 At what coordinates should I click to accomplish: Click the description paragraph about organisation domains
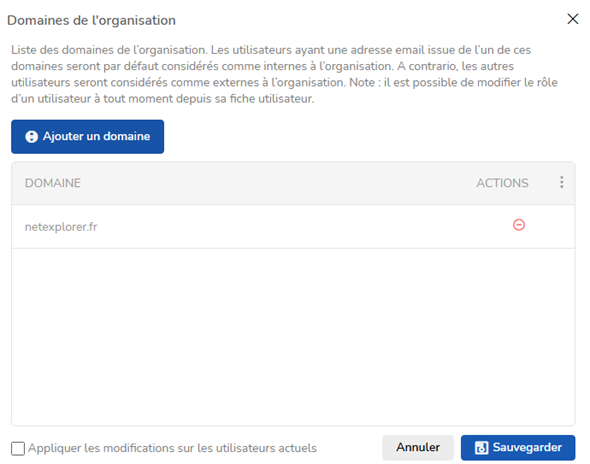pyautogui.click(x=284, y=74)
